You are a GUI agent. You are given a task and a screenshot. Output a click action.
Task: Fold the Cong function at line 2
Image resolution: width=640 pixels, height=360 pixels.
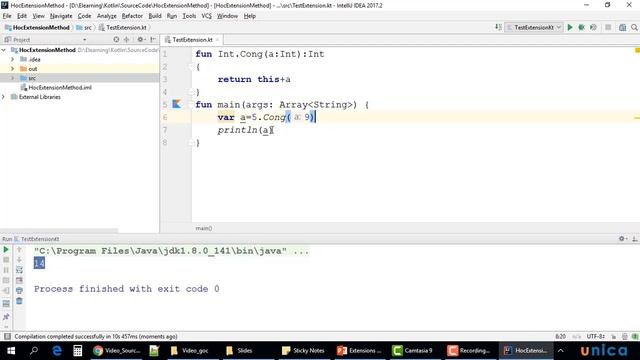point(191,67)
